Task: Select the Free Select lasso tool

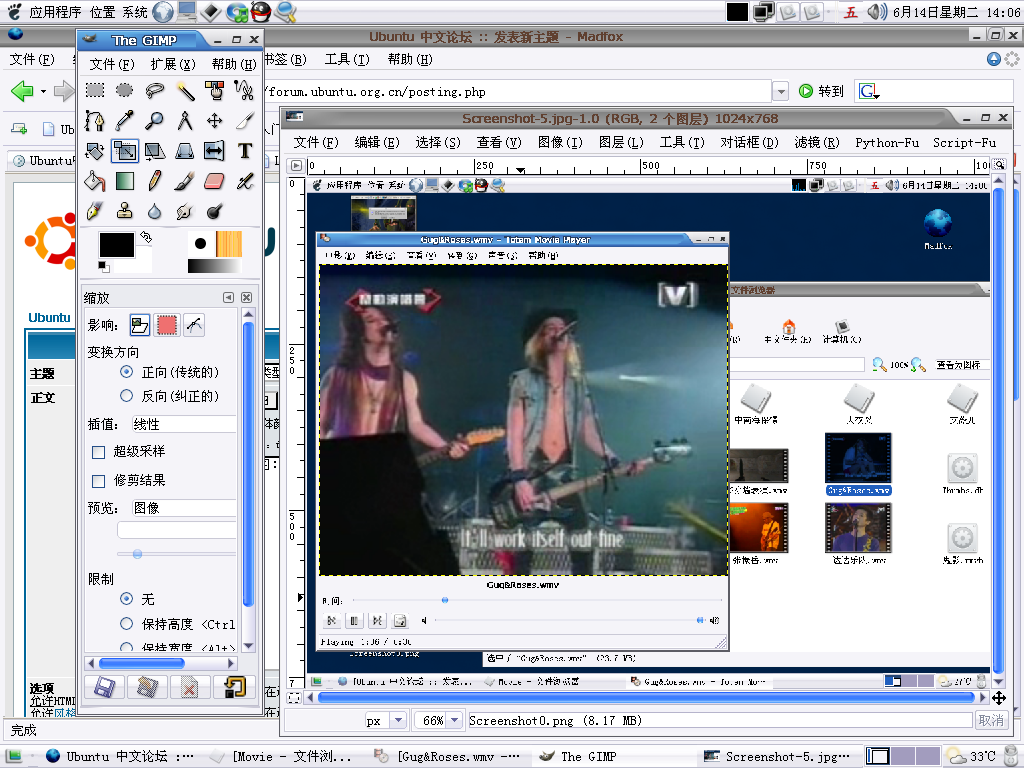Action: [155, 90]
